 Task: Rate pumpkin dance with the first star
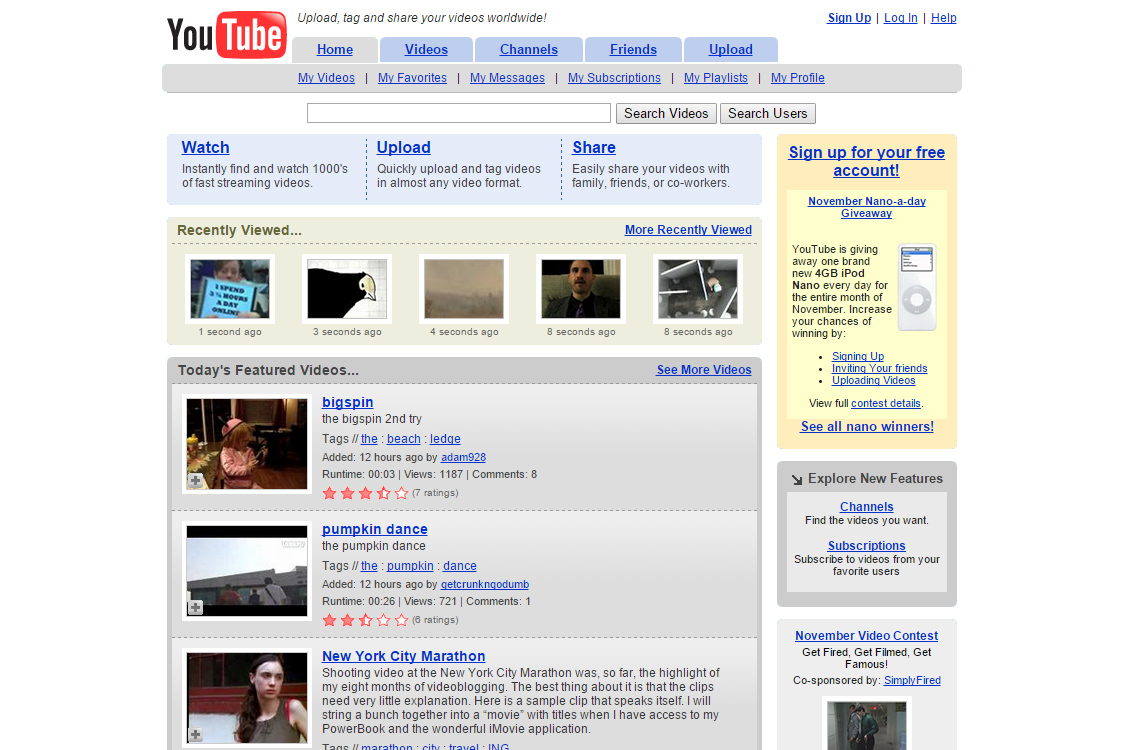[330, 620]
